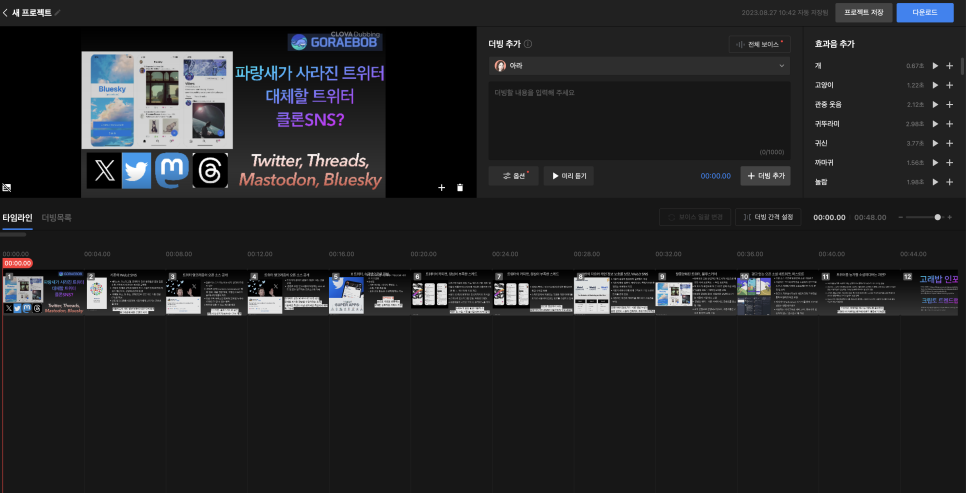Select slide 9 thumbnail in timeline
966x493 pixels.
(697, 293)
